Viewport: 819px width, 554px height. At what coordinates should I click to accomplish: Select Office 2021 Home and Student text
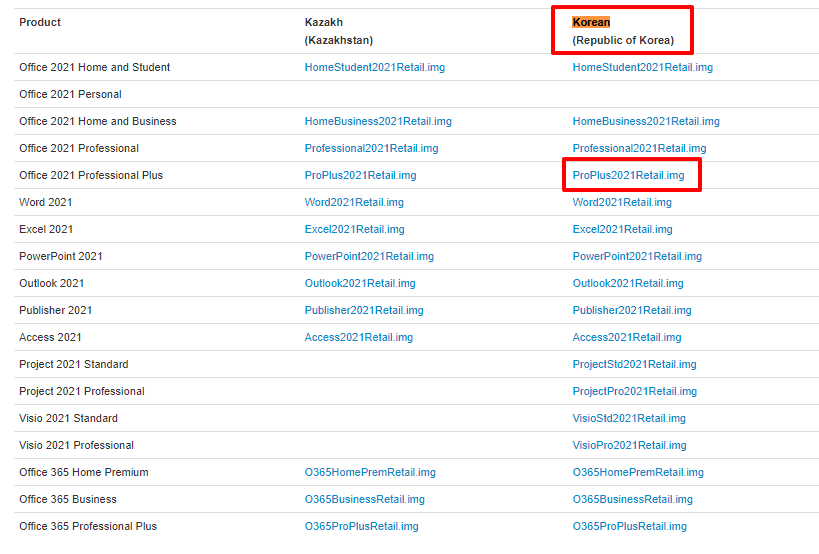point(95,67)
